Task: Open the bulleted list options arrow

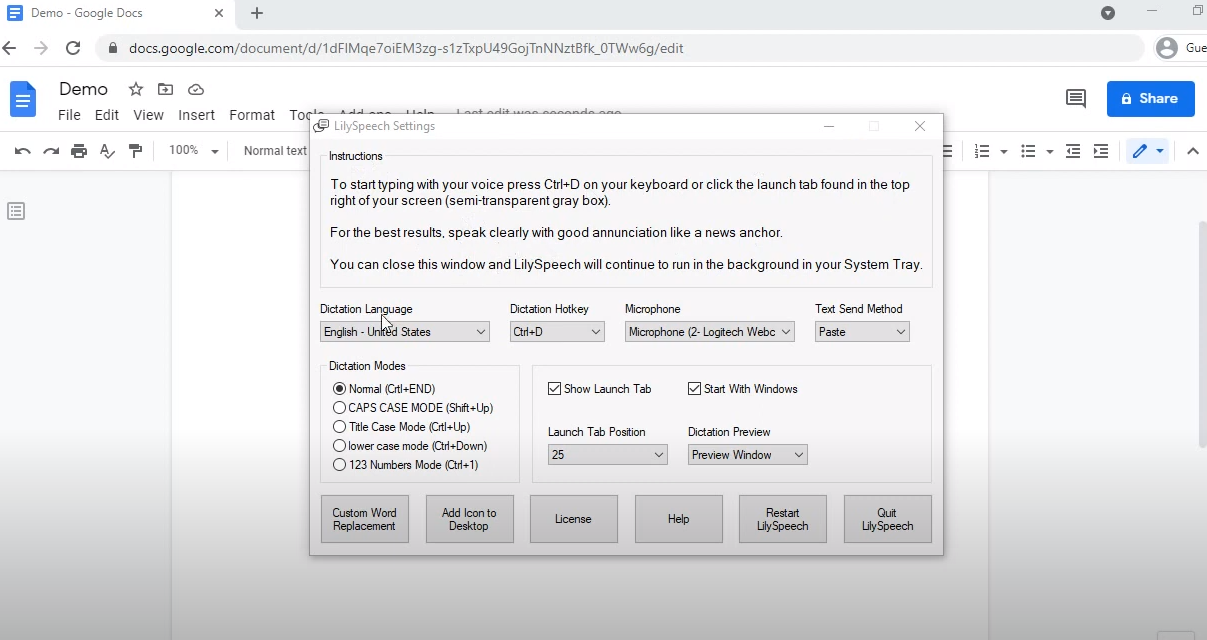Action: click(1049, 152)
